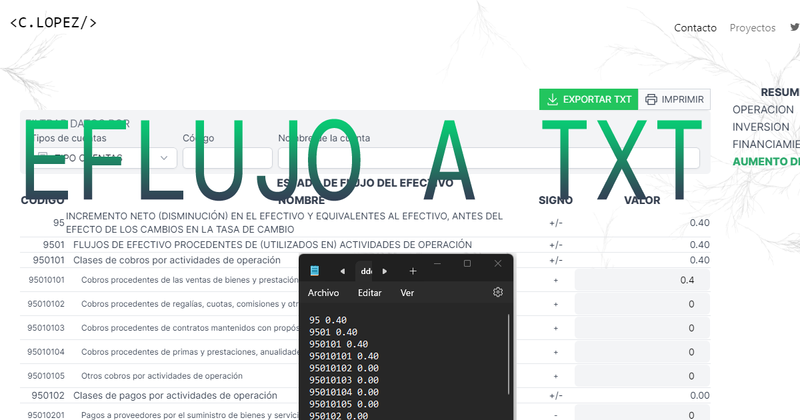Screen dimensions: 800x420
Task: Jump to OPERACION section in sidebar
Action: [763, 109]
